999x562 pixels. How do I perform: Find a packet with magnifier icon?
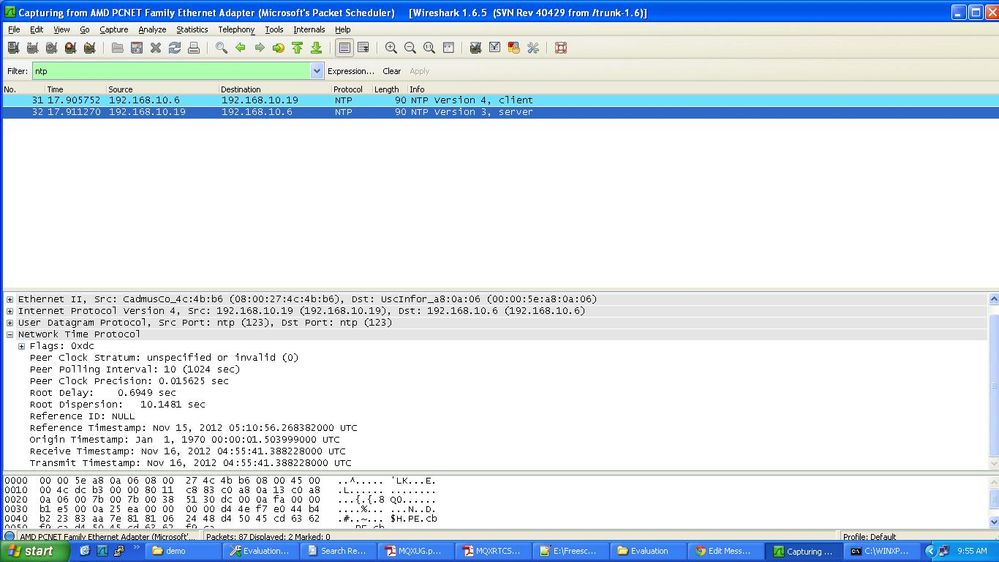click(221, 48)
